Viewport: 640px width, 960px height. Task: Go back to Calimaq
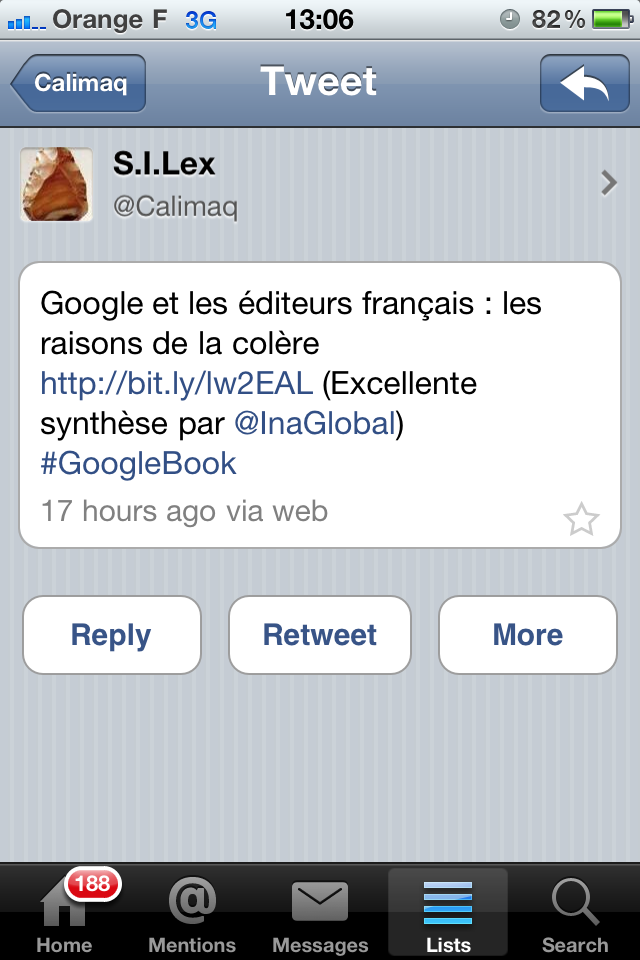(80, 83)
